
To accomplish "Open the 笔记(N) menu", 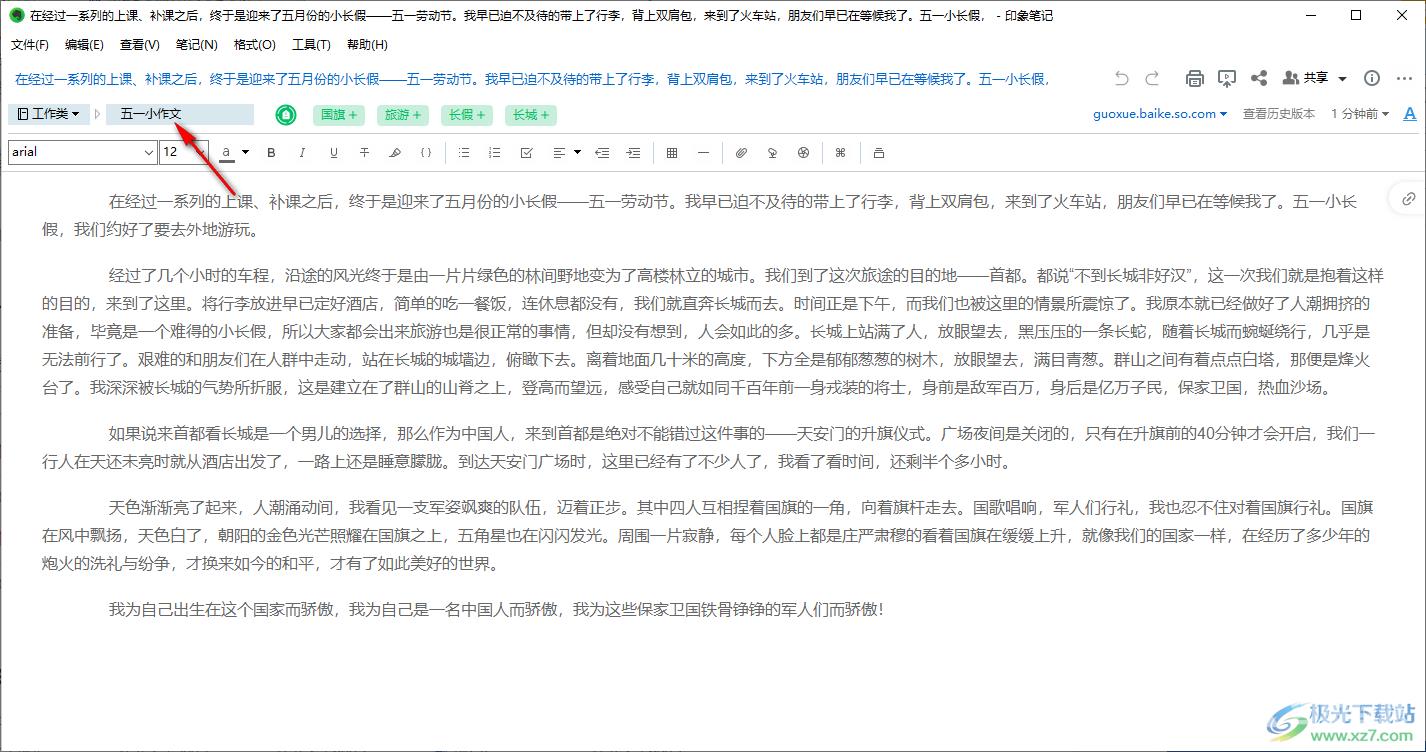I will tap(196, 45).
